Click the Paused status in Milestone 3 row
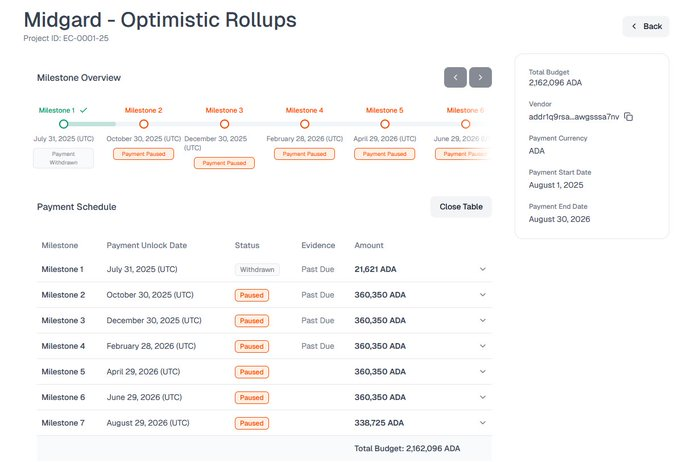 [x=252, y=321]
